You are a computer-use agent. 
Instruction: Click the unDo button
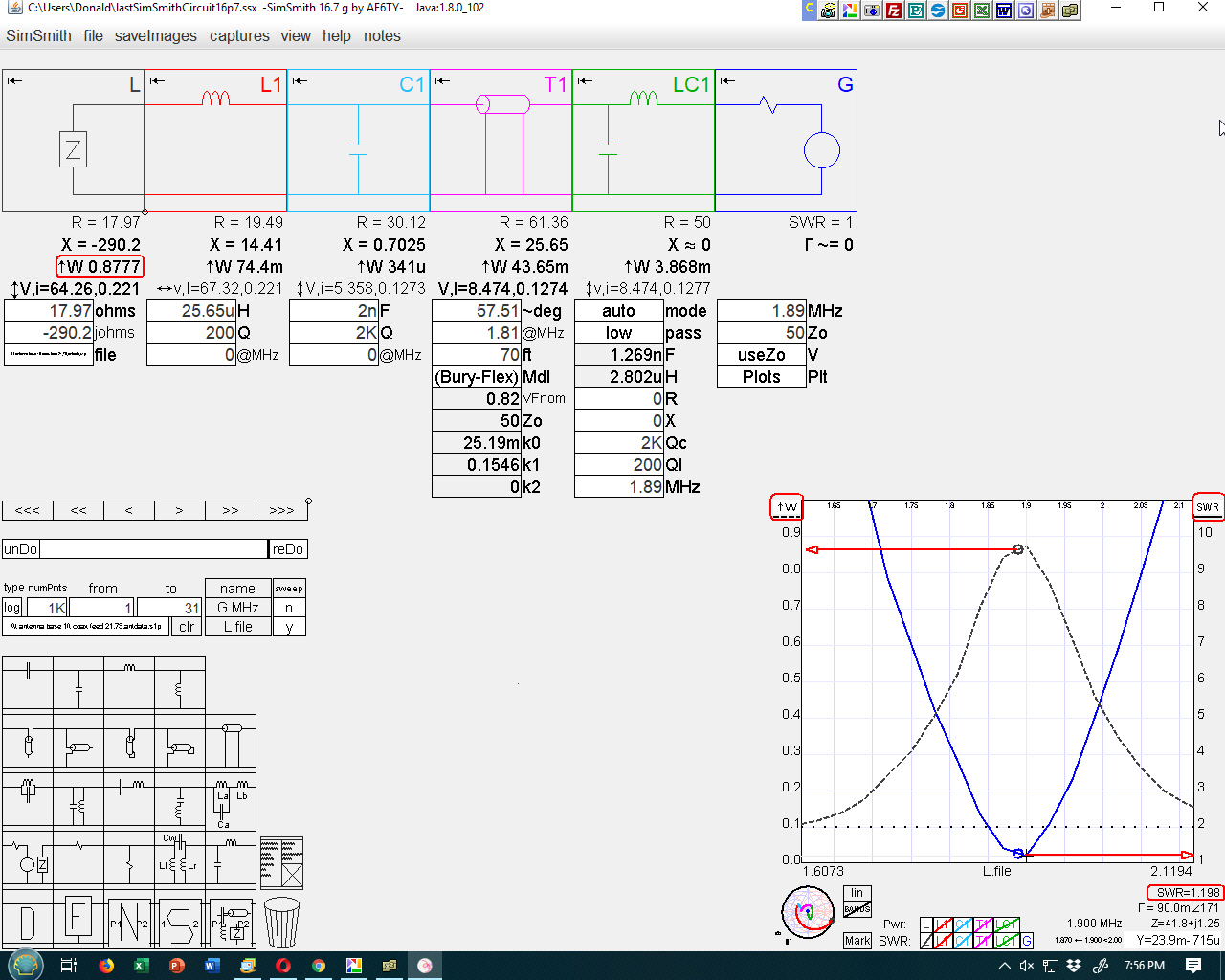(21, 549)
